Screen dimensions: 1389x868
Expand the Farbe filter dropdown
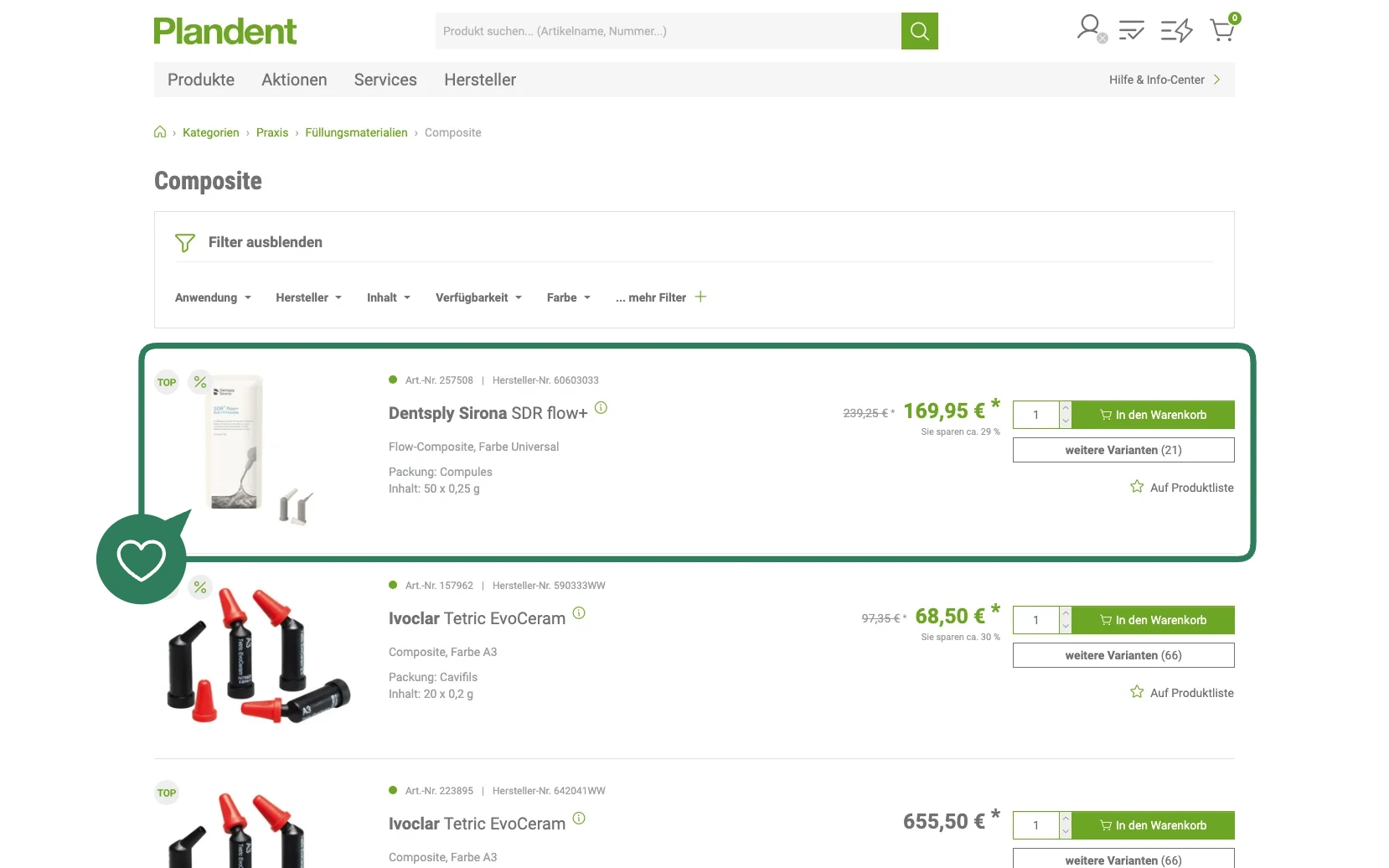pyautogui.click(x=569, y=297)
